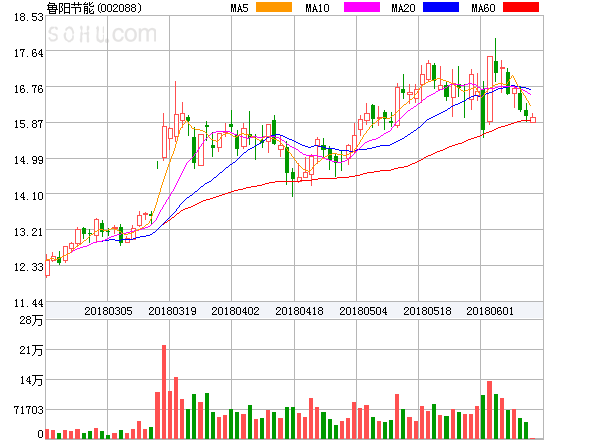The height and width of the screenshot is (440, 600).
Task: Click the MA5 legend label
Action: coord(239,8)
